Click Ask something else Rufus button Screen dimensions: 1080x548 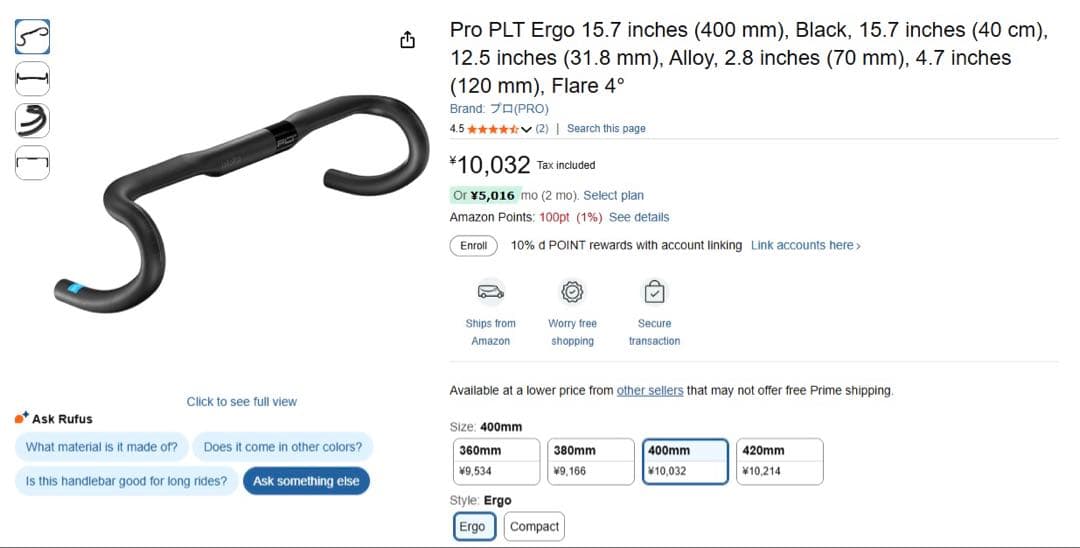tap(306, 481)
